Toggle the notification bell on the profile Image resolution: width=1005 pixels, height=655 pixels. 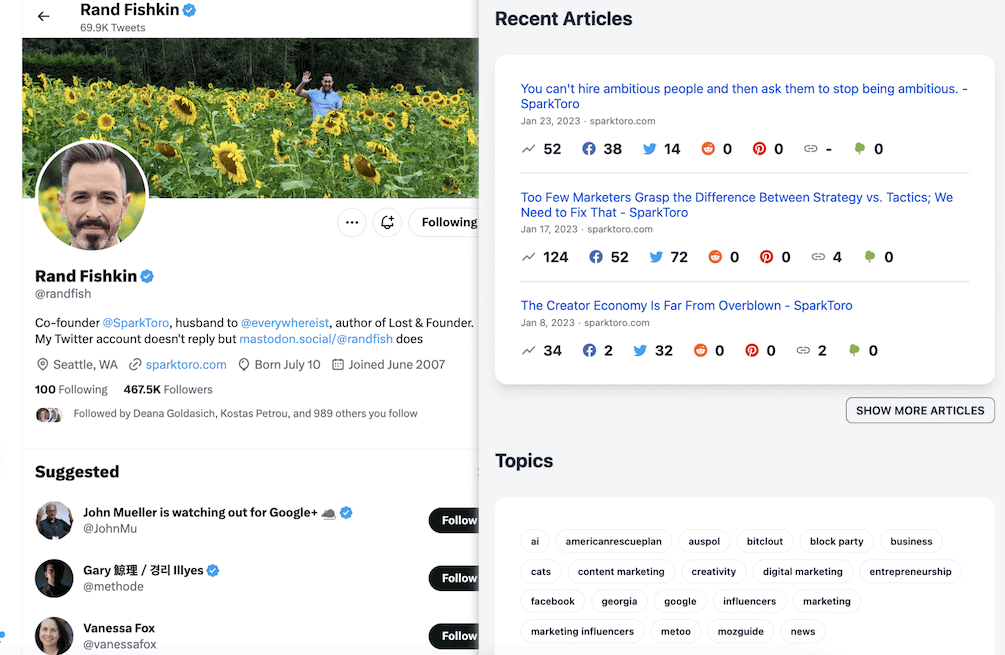(388, 222)
